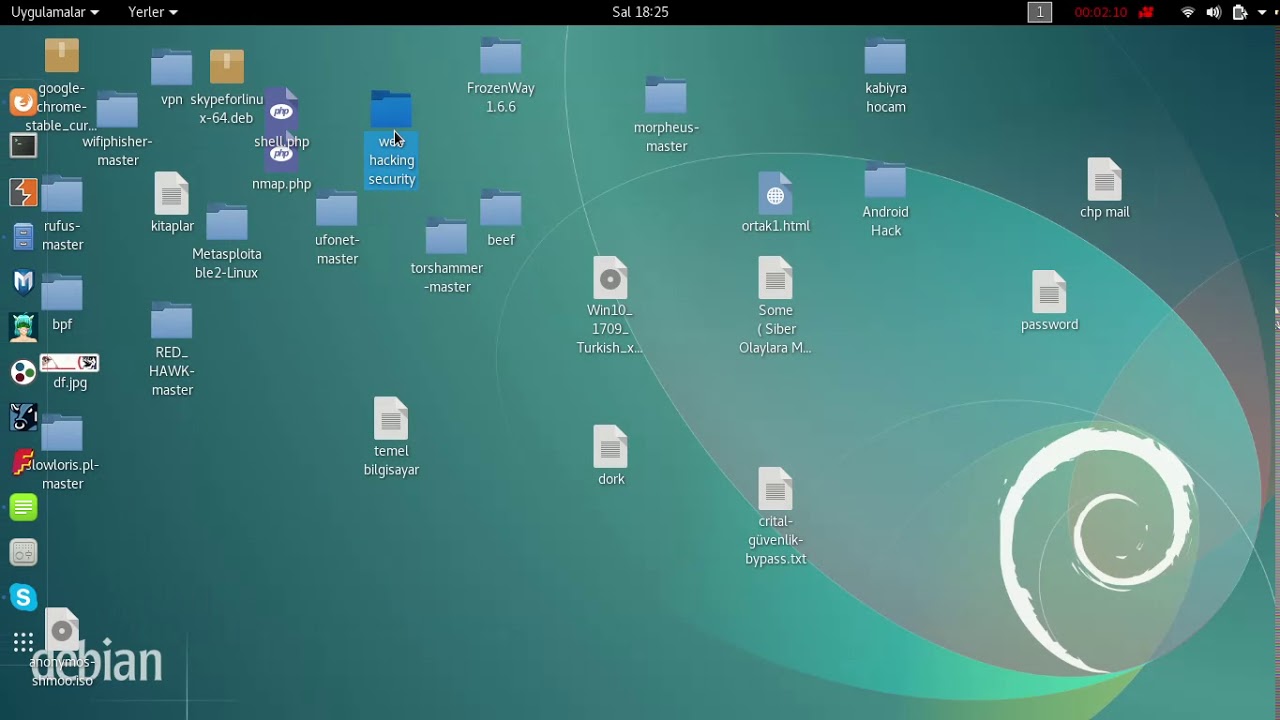This screenshot has height=720, width=1280.
Task: Click the red F dock icon
Action: coord(23,462)
